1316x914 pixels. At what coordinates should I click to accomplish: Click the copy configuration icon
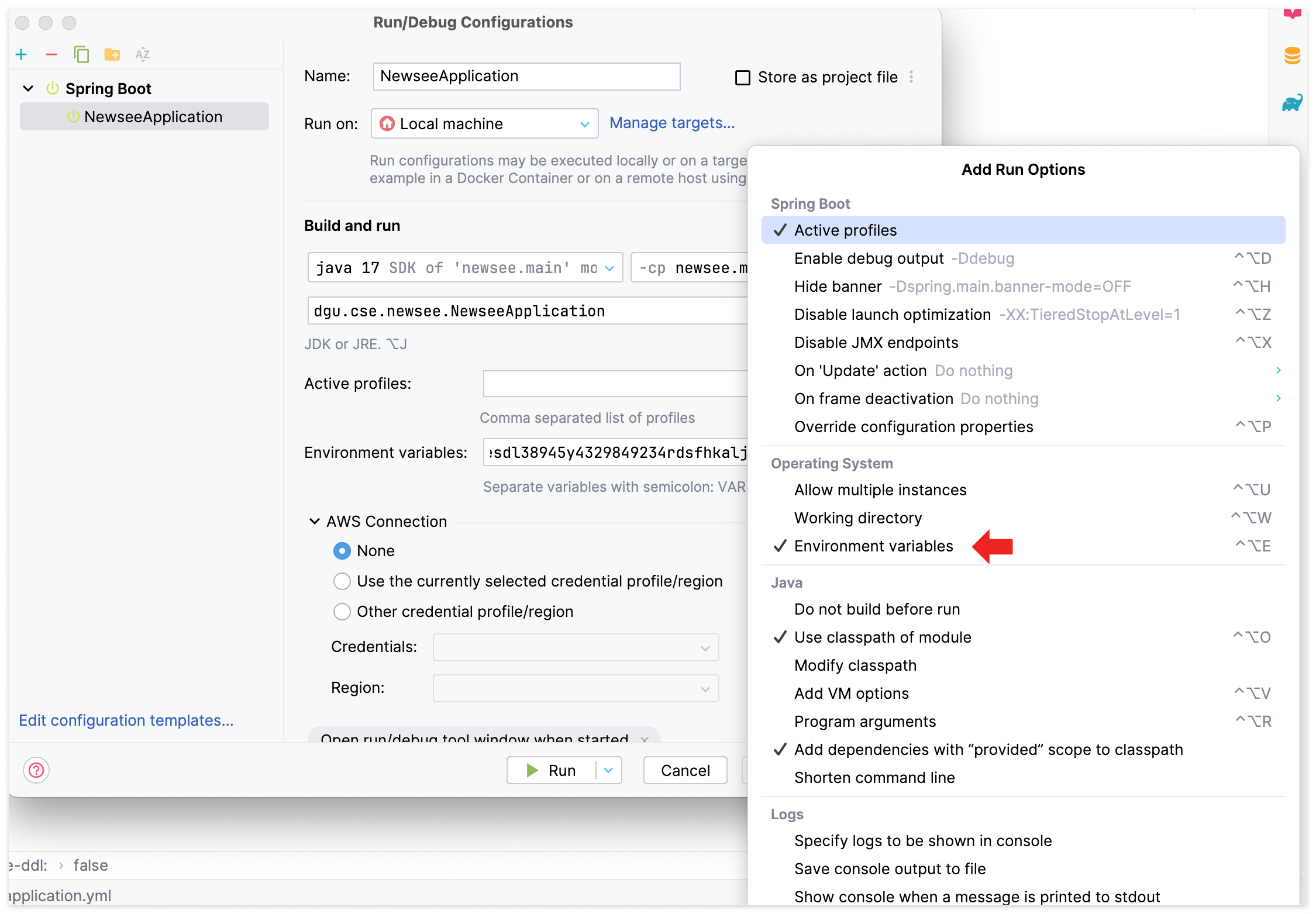(81, 54)
